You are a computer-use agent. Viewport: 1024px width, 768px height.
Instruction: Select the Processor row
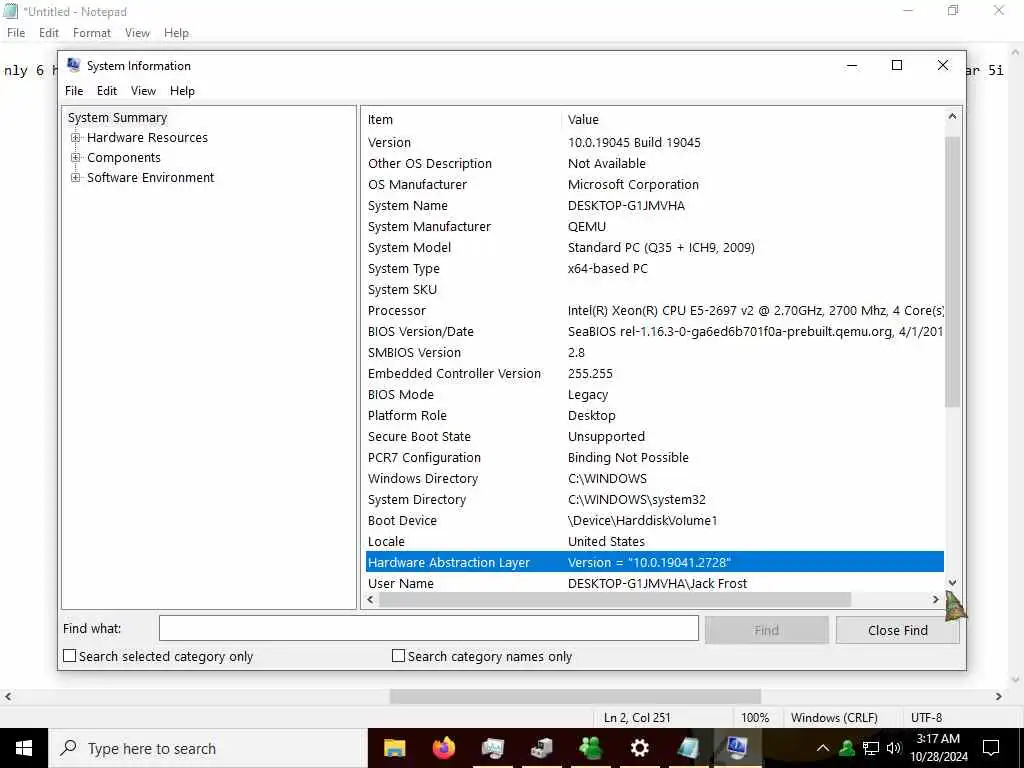[x=654, y=311]
